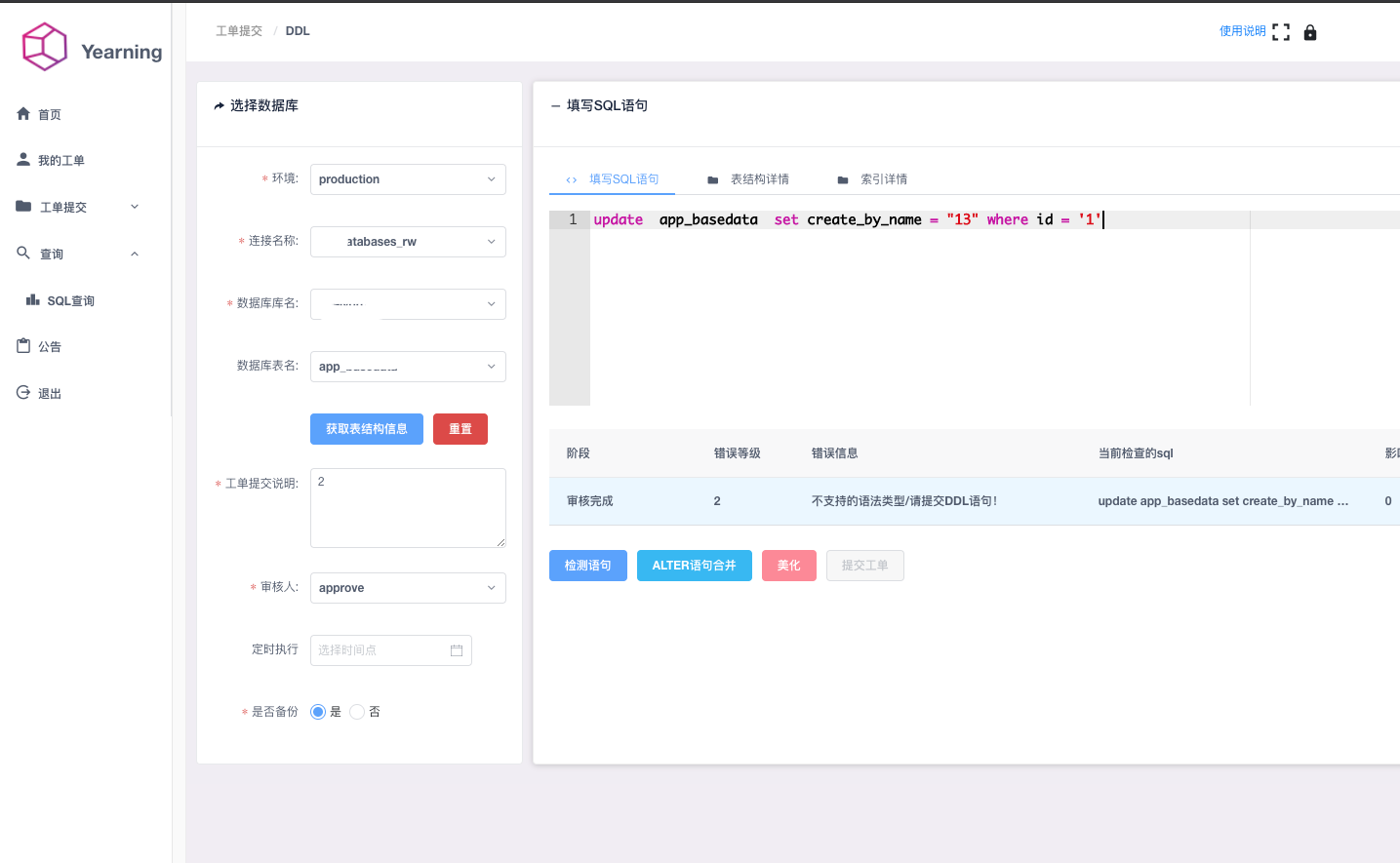1400x863 pixels.
Task: Select the 我的工单 user icon
Action: (22, 159)
